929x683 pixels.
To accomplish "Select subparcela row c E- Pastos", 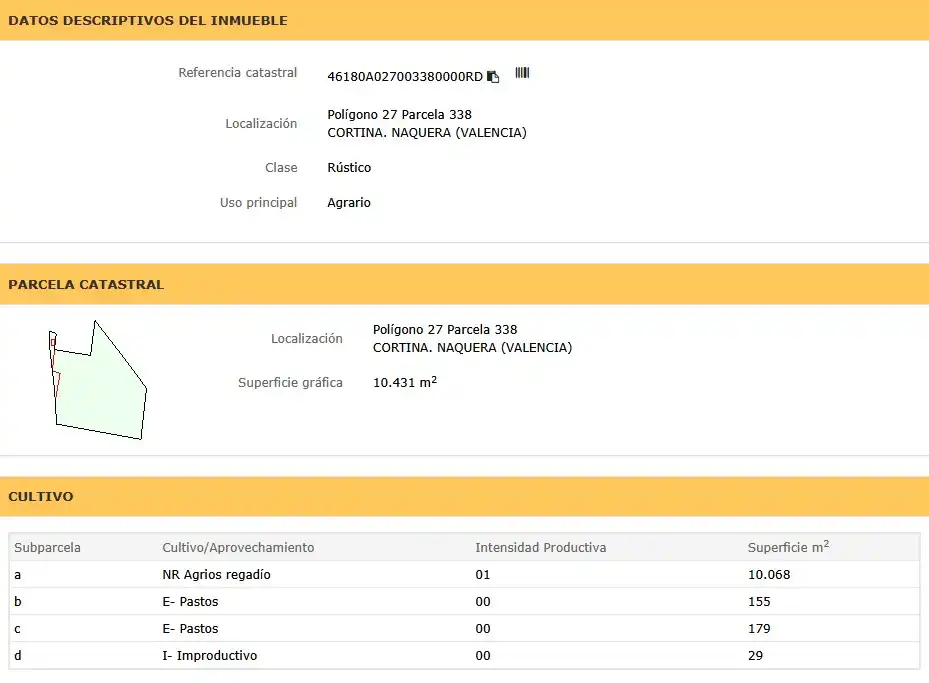I will tap(464, 629).
